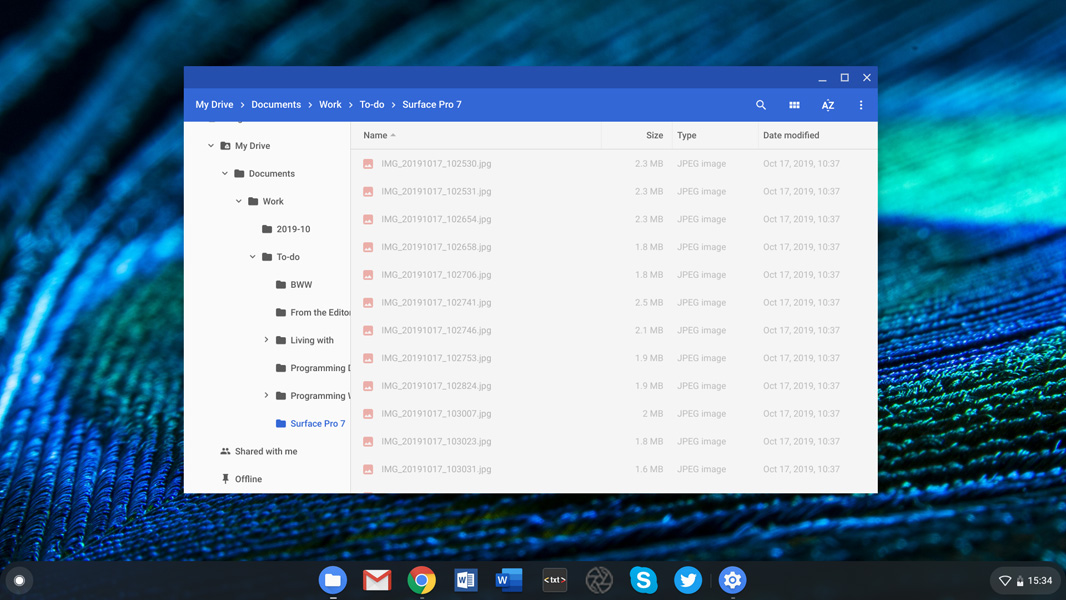Expand the Living with folder
Image resolution: width=1066 pixels, height=600 pixels.
tap(267, 340)
